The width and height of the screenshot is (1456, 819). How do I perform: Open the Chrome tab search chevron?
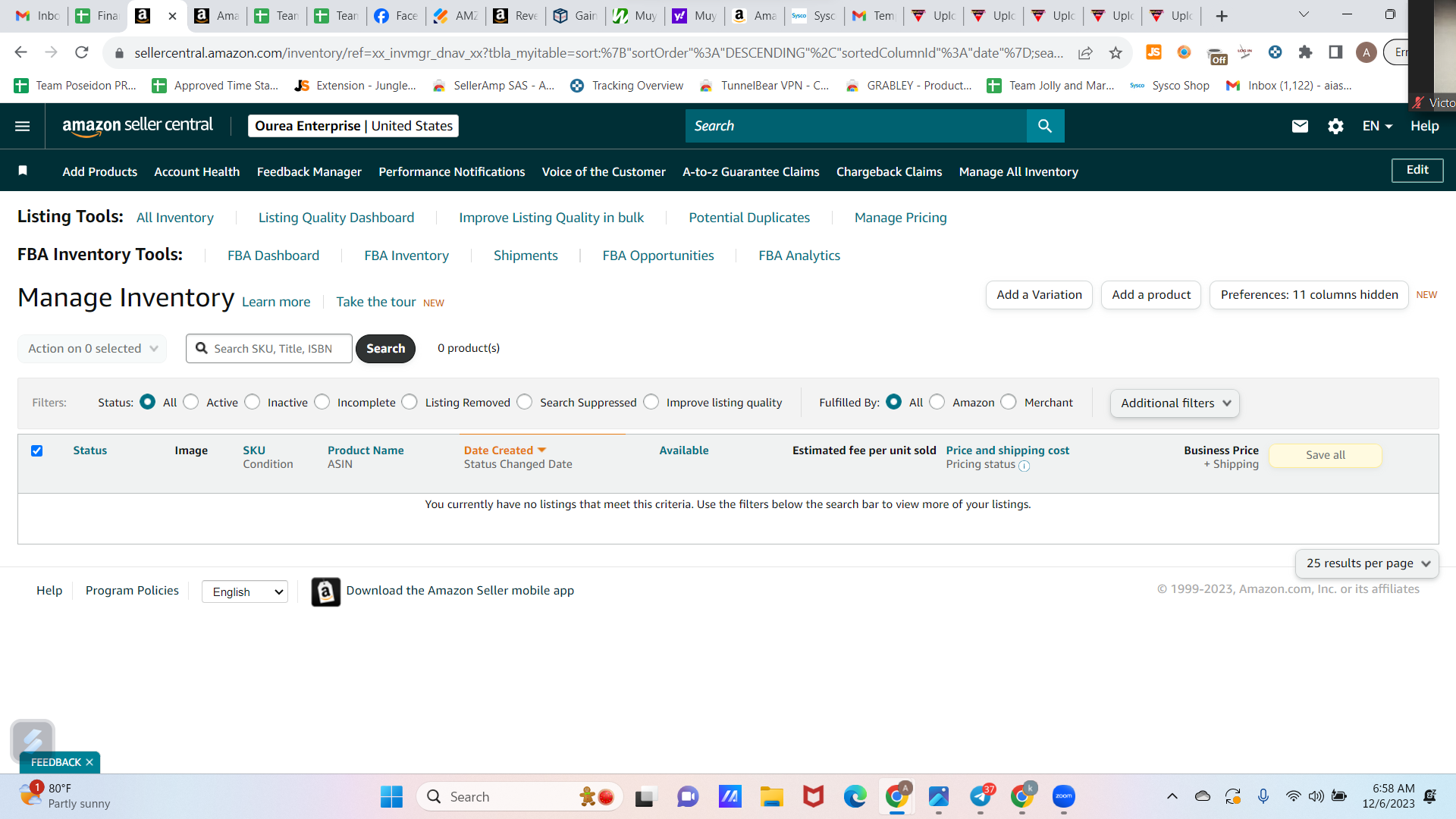1304,15
